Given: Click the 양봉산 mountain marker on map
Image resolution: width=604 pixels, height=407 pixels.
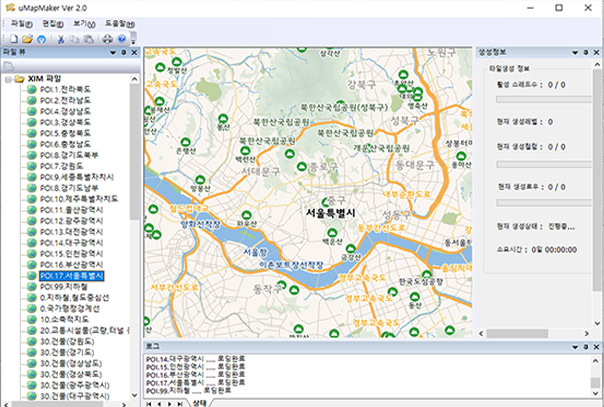Looking at the screenshot, I should [200, 180].
